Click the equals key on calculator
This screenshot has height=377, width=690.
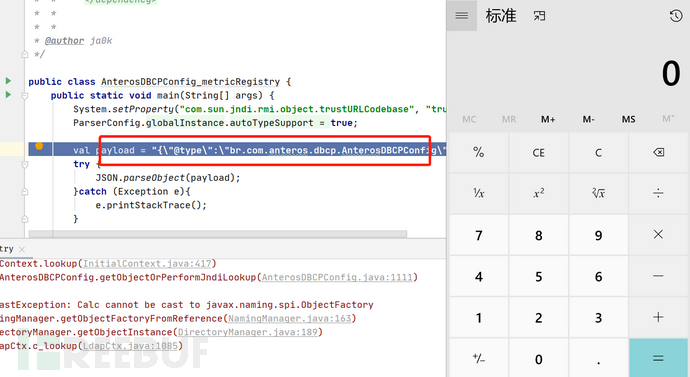point(658,358)
